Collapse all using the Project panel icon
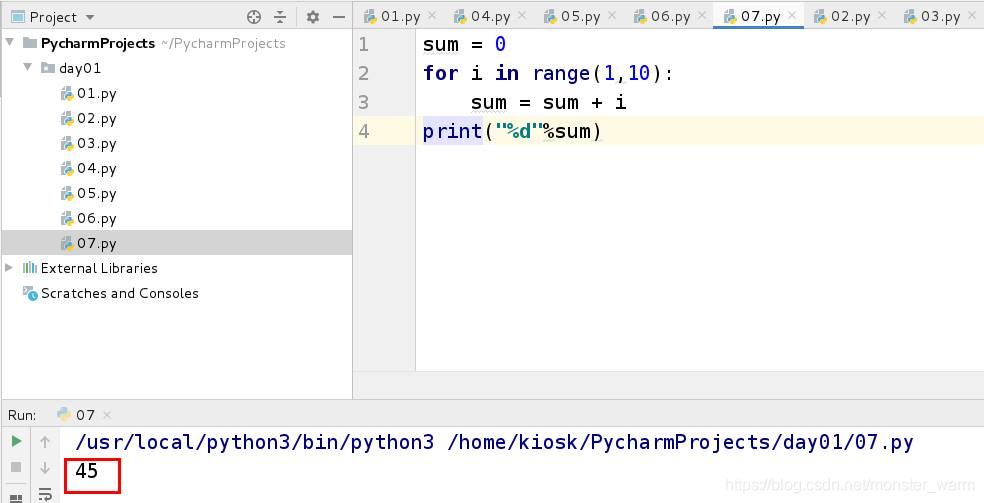984x503 pixels. click(x=280, y=17)
